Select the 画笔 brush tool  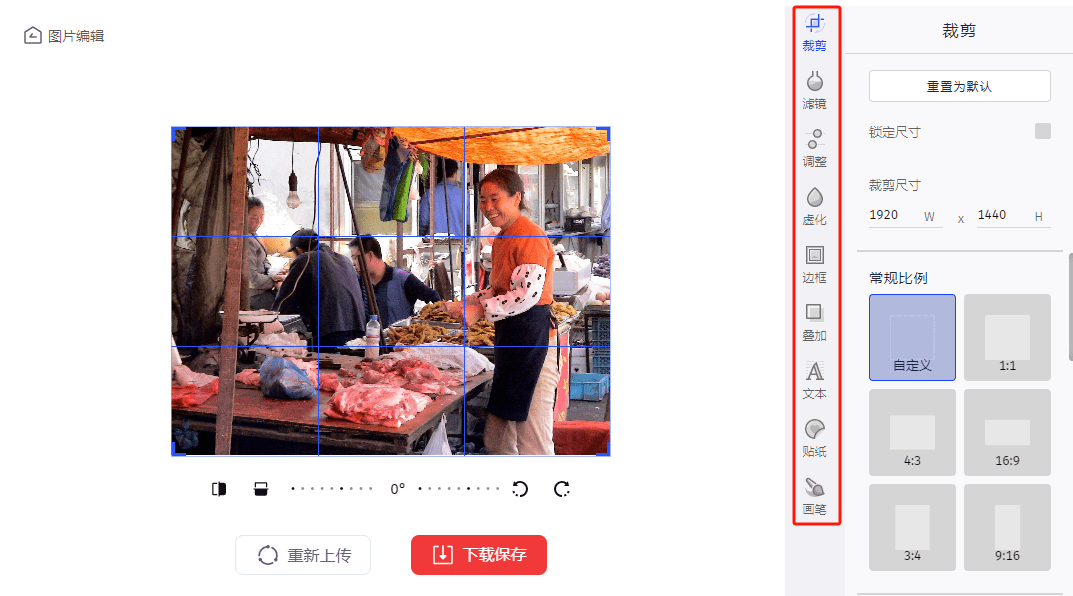tap(814, 496)
